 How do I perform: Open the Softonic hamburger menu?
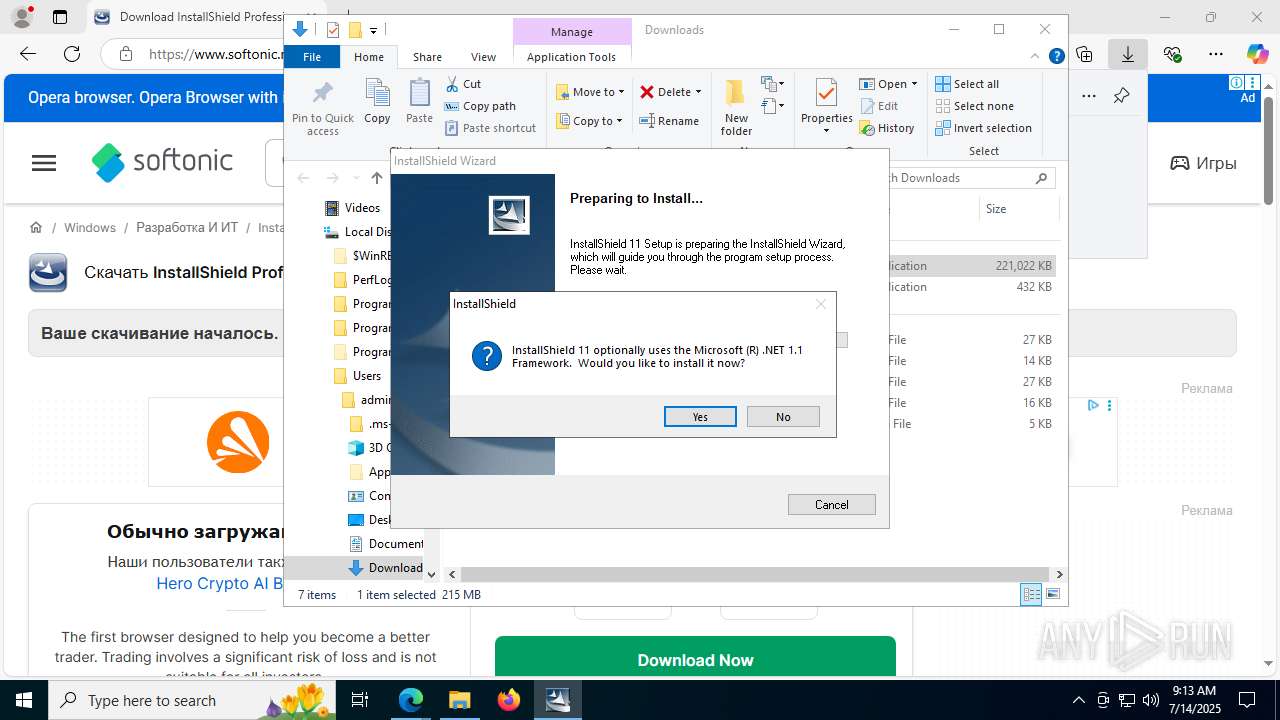(44, 163)
